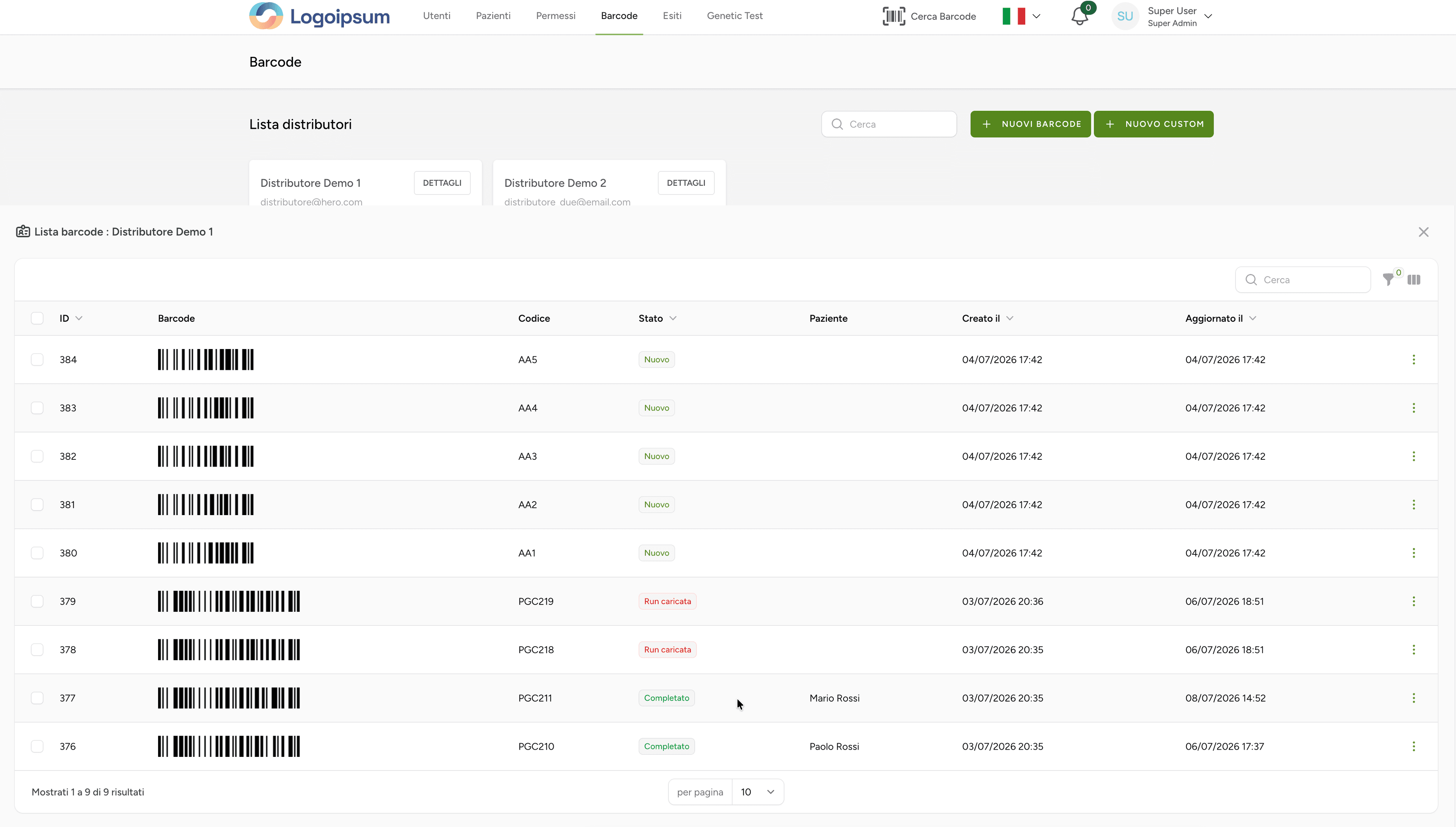The width and height of the screenshot is (1456, 827).
Task: Select the checkbox for row 381
Action: point(37,504)
